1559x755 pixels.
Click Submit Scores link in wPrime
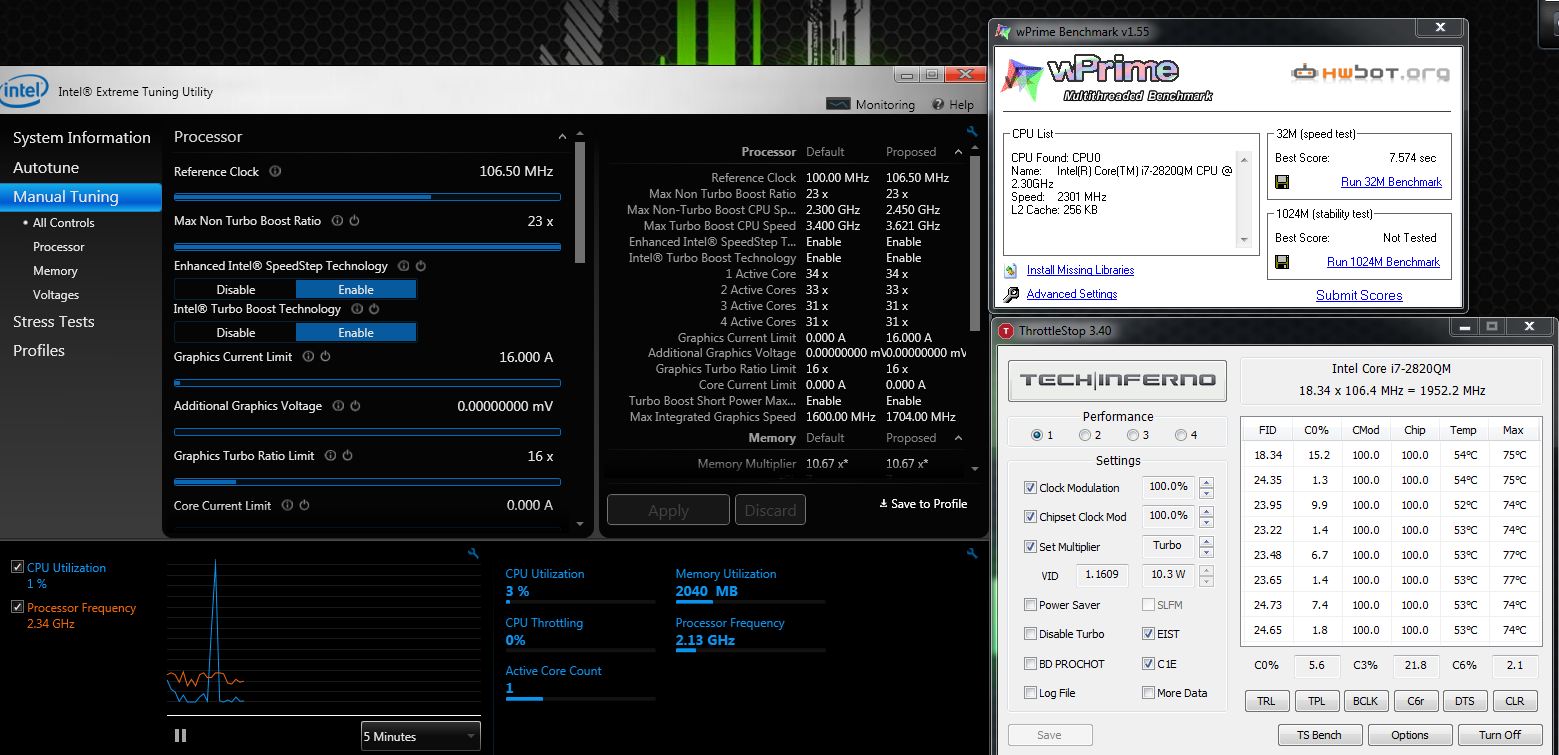1359,295
